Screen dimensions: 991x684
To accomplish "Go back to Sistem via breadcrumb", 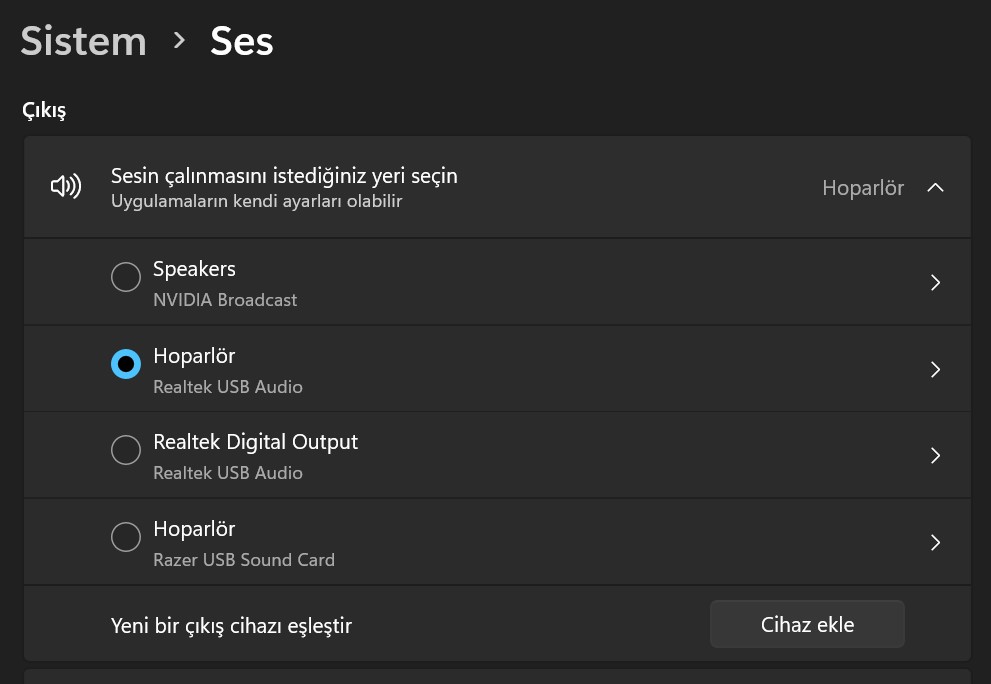I will click(84, 41).
